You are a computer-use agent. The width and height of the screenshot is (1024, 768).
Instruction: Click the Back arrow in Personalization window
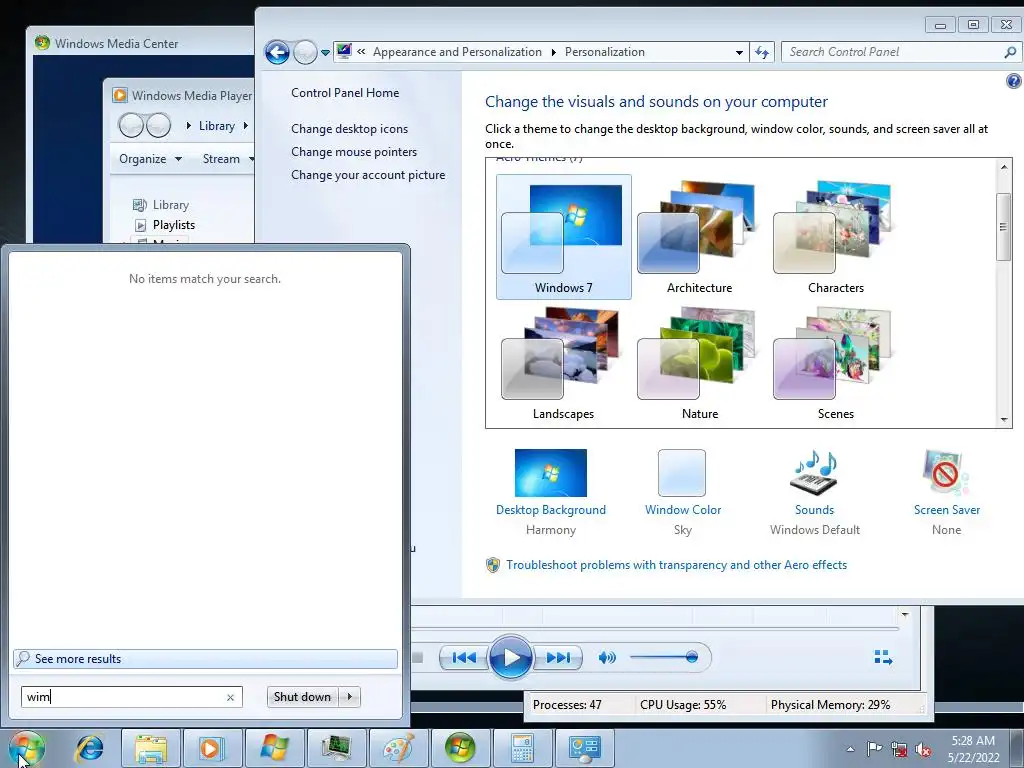coord(277,52)
